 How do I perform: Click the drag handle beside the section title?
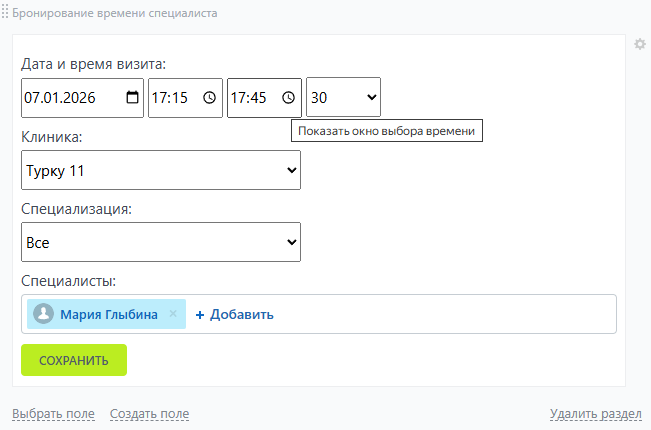click(x=5, y=14)
